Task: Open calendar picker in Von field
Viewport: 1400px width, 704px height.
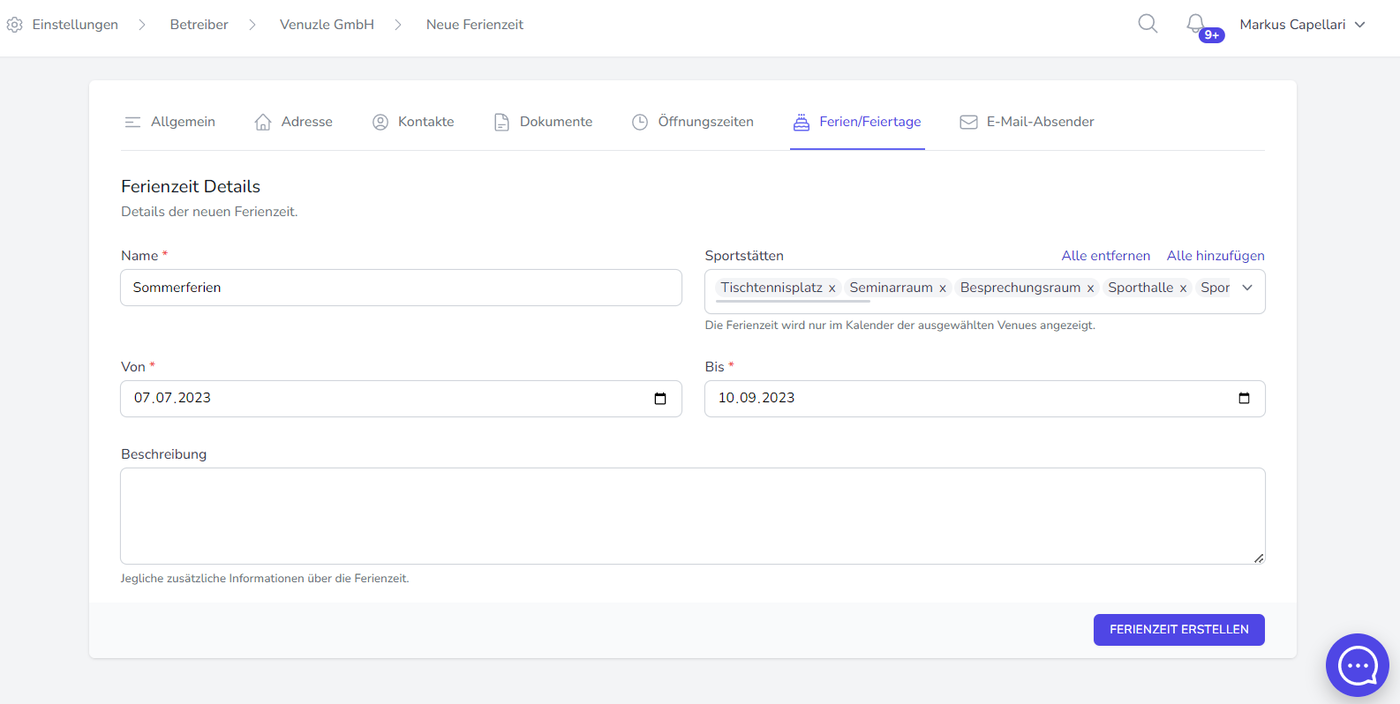Action: tap(660, 398)
